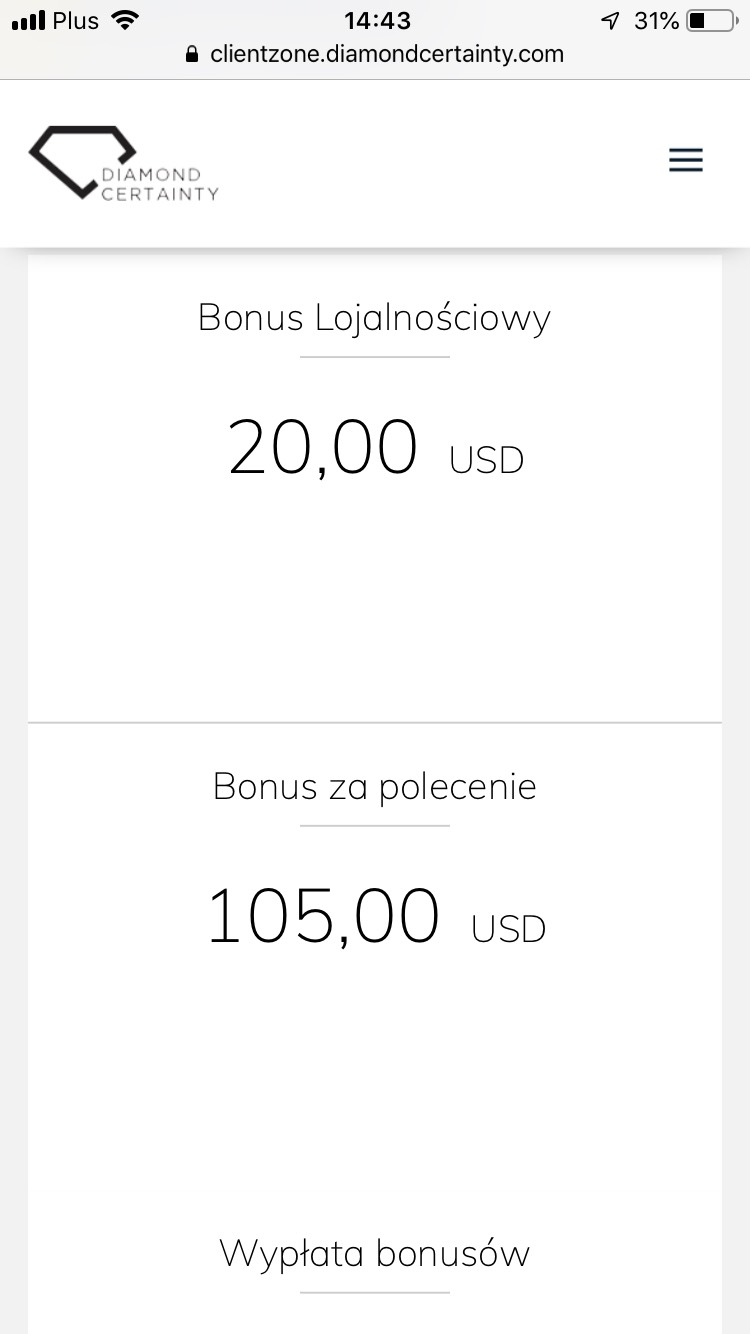
Task: Select the Bonus Lojalnościowy heading
Action: 375,318
